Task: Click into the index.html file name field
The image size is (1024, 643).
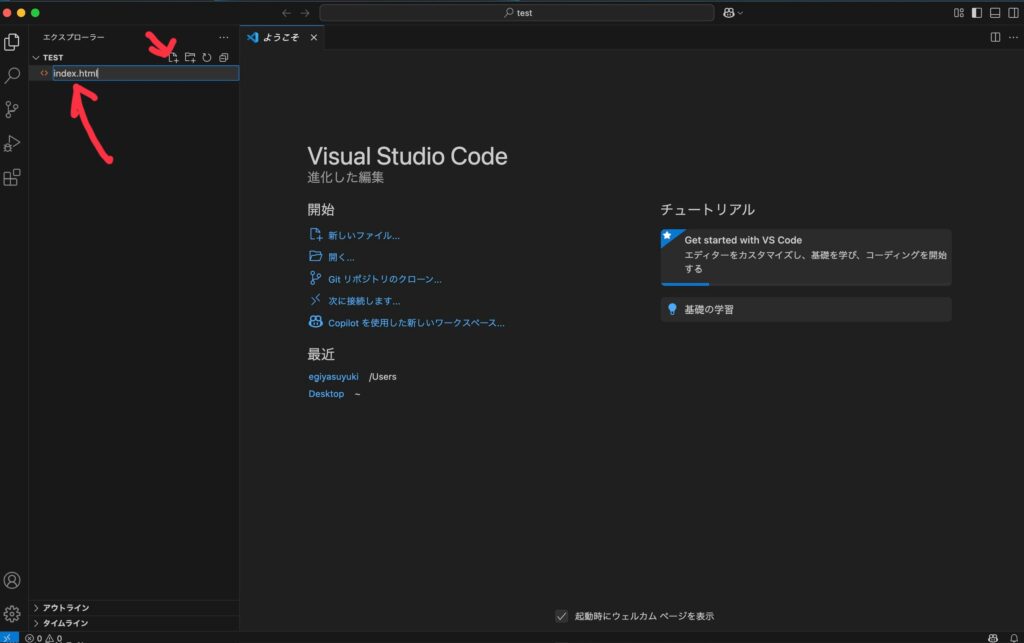Action: pos(146,73)
